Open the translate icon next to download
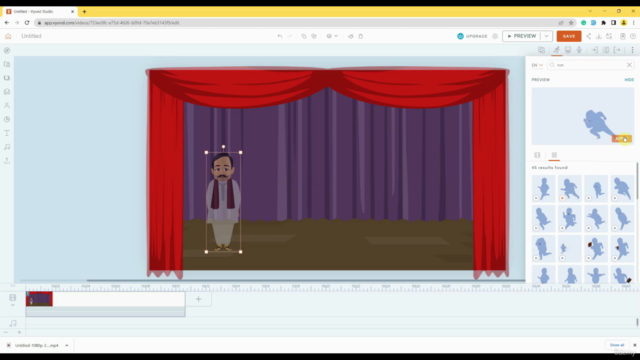This screenshot has height=360, width=640. [609, 36]
